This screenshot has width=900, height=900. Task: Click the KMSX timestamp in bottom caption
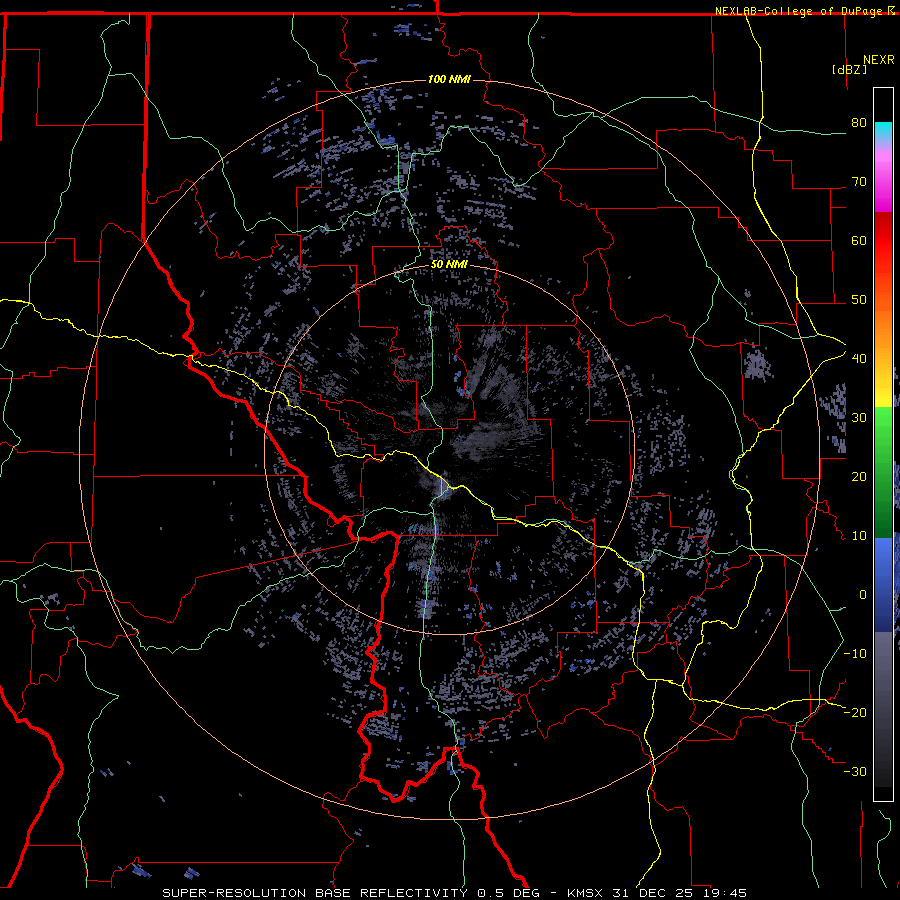[x=655, y=892]
